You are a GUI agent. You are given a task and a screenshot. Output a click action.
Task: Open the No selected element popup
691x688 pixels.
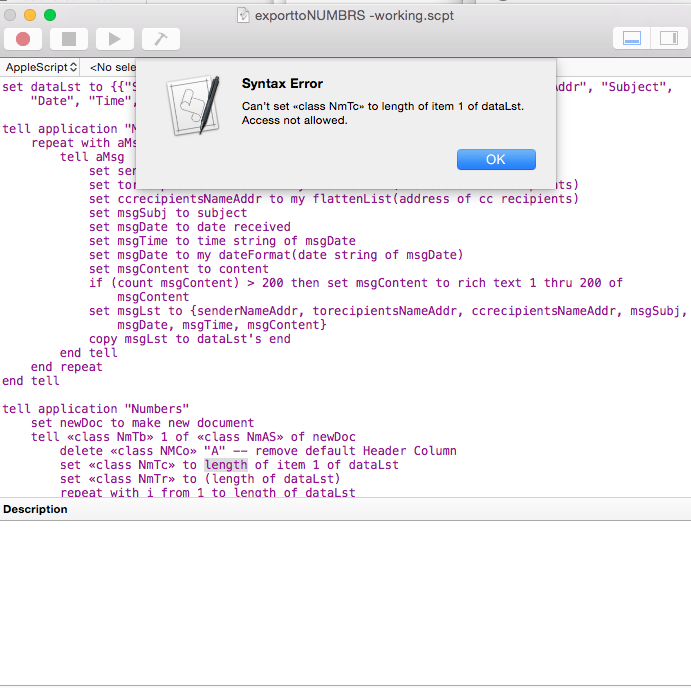click(x=112, y=67)
